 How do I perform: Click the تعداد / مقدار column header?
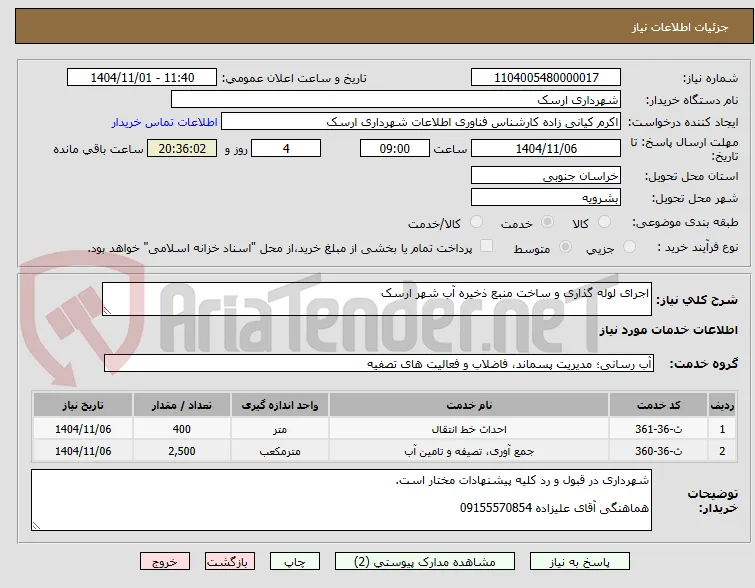tap(182, 405)
